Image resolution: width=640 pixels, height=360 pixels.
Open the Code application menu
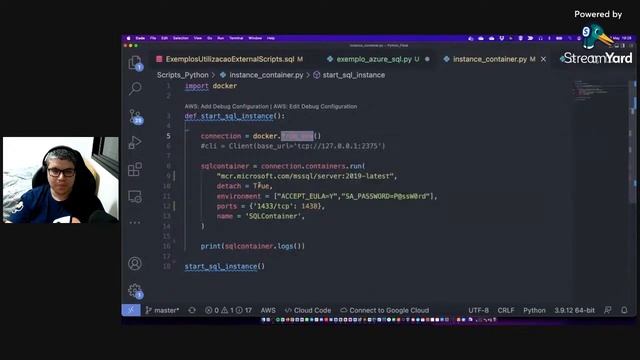[x=140, y=38]
